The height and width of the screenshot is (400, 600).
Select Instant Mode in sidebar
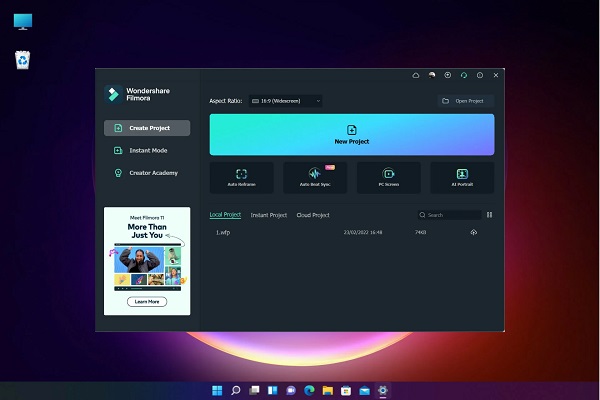[x=147, y=150]
